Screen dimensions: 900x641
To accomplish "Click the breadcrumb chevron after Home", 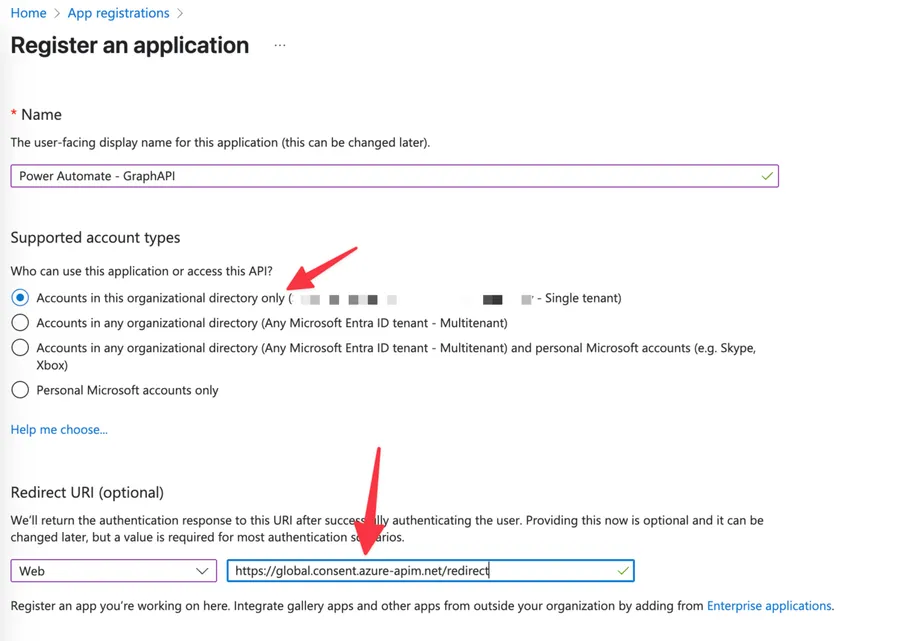I will click(57, 14).
